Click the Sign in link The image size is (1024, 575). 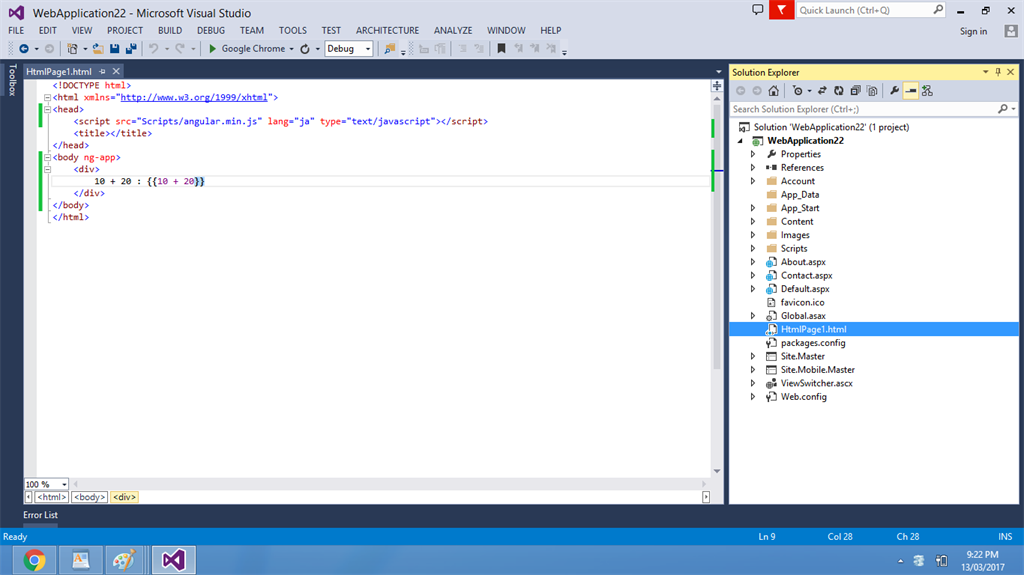973,31
